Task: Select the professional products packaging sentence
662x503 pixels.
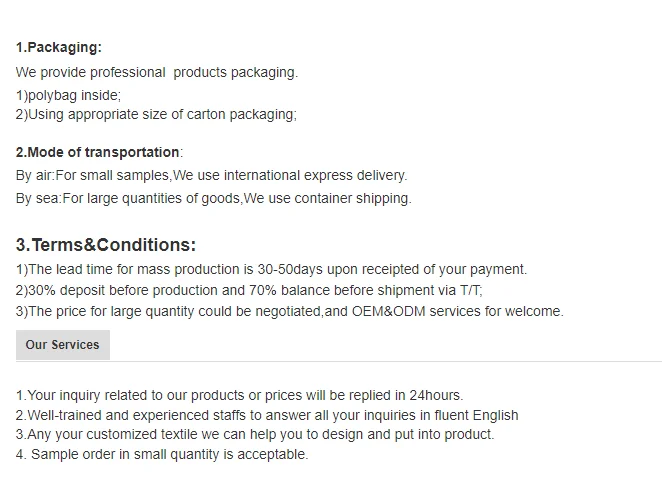Action: click(x=157, y=72)
